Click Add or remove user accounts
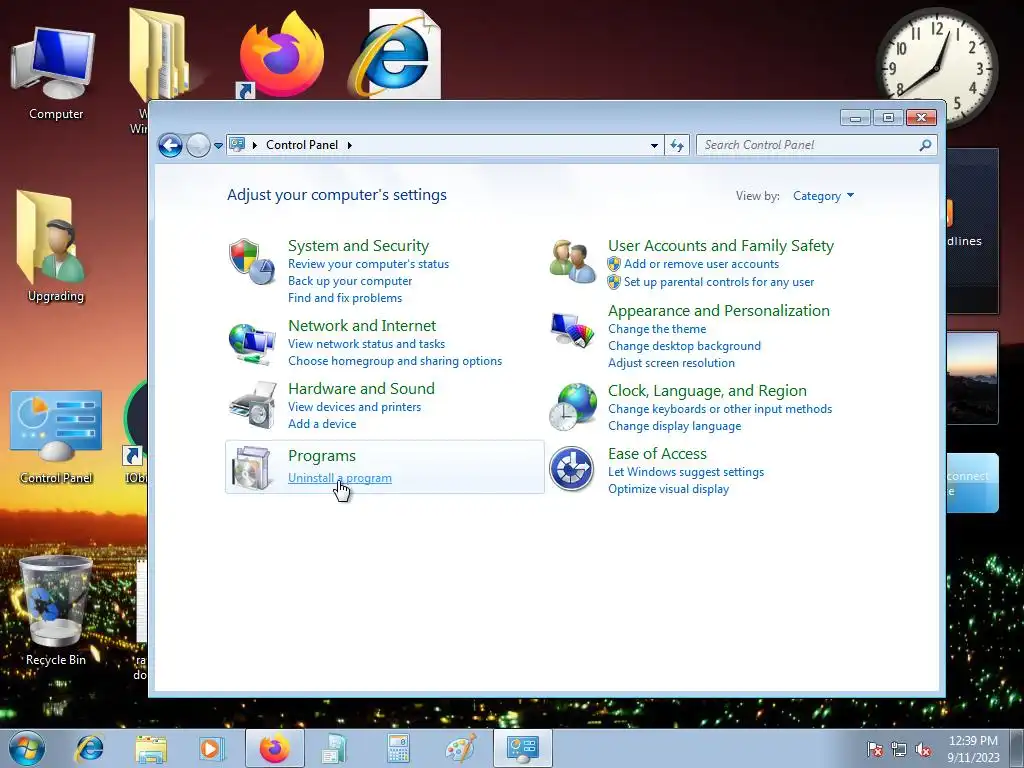The image size is (1024, 768). (x=701, y=264)
